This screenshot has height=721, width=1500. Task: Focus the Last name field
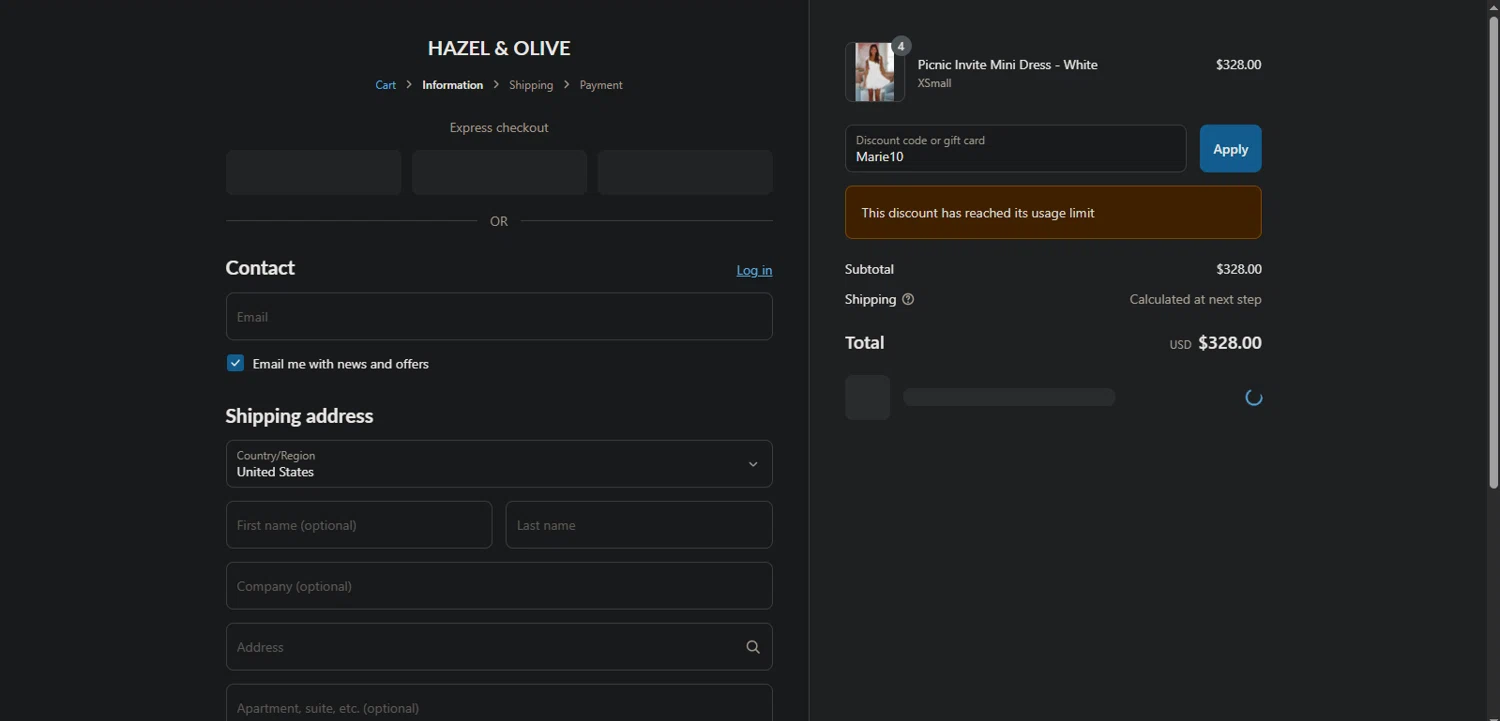pos(639,525)
